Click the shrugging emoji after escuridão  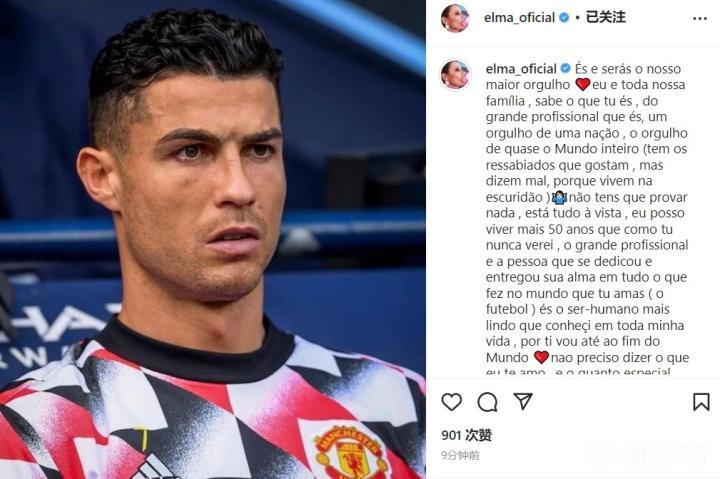click(x=560, y=197)
